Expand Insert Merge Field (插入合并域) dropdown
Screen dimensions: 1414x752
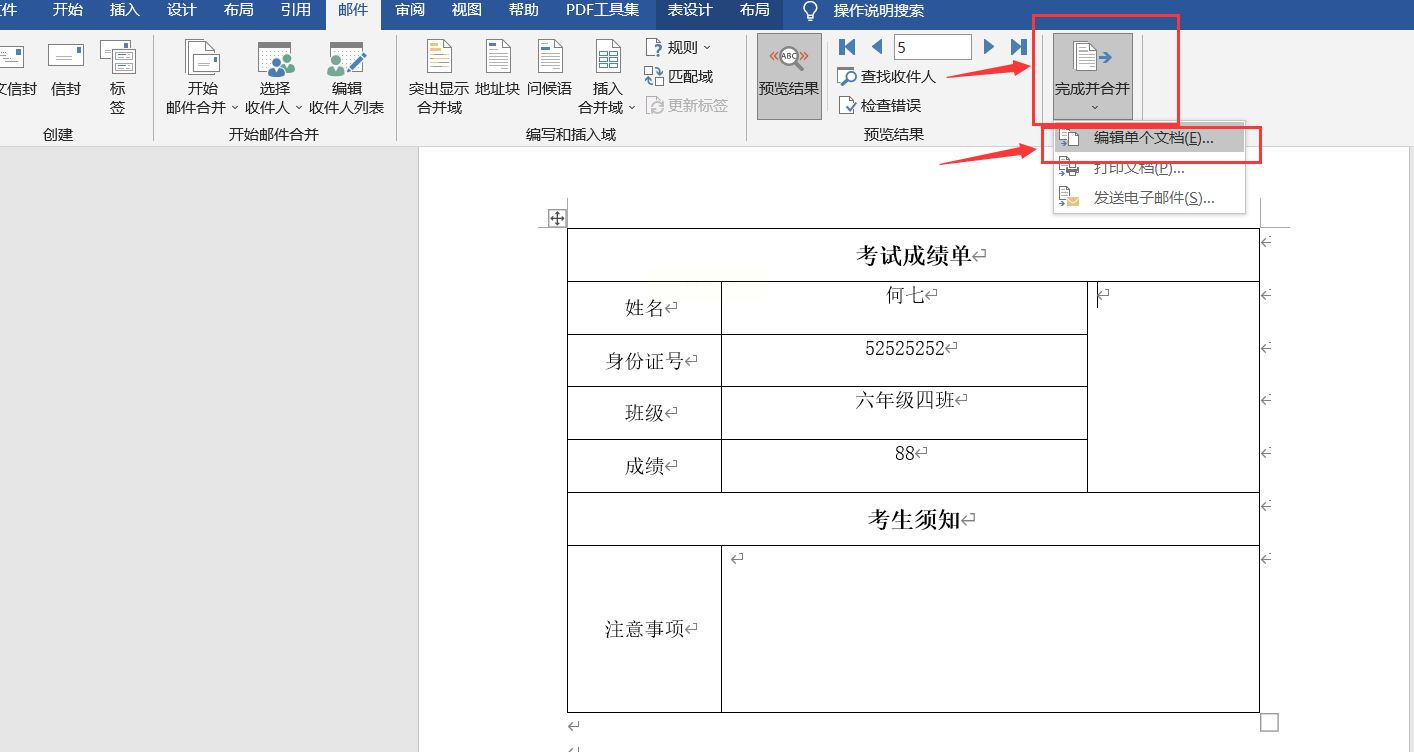(x=608, y=76)
